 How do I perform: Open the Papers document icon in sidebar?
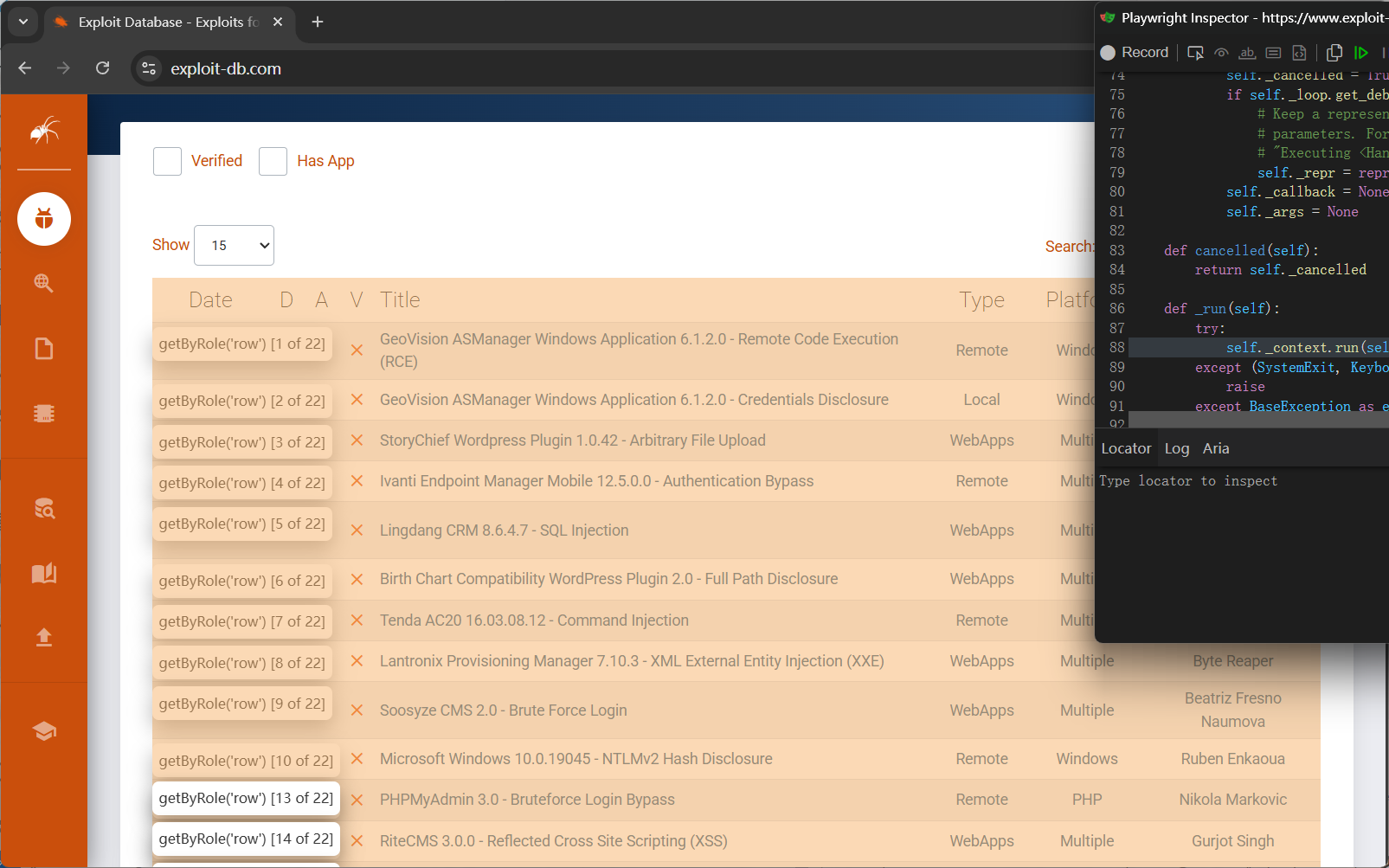(x=44, y=349)
